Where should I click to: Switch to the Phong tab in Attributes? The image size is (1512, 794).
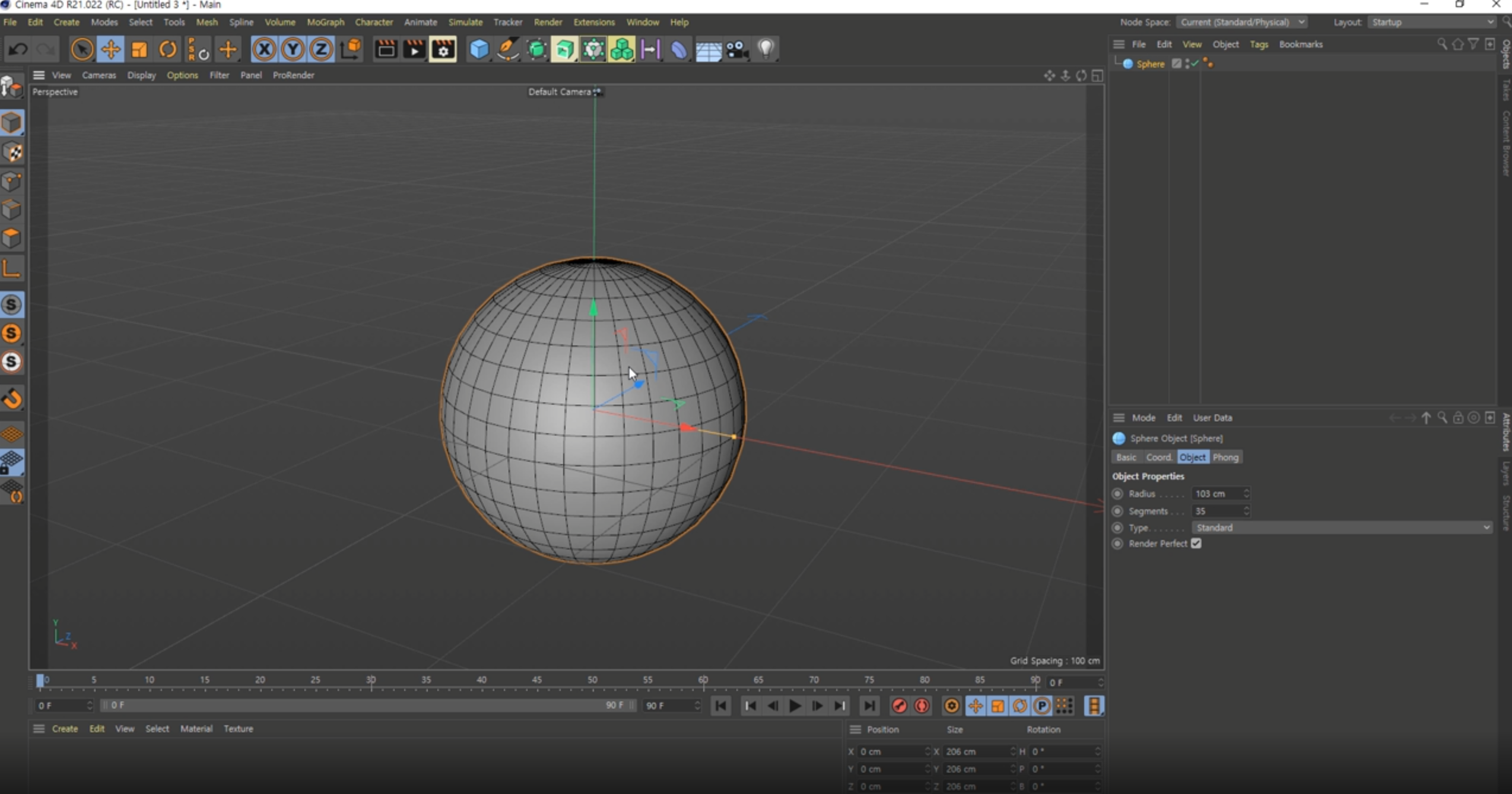point(1225,457)
